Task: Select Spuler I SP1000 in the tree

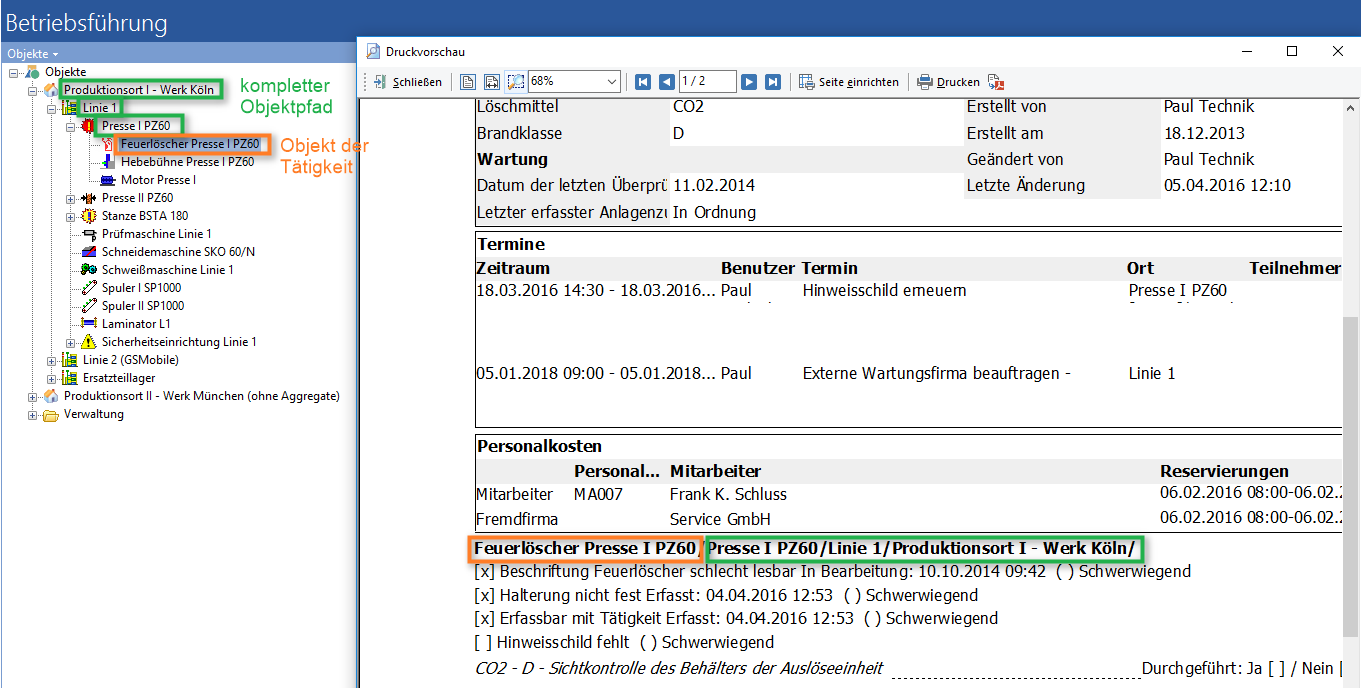Action: 142,288
